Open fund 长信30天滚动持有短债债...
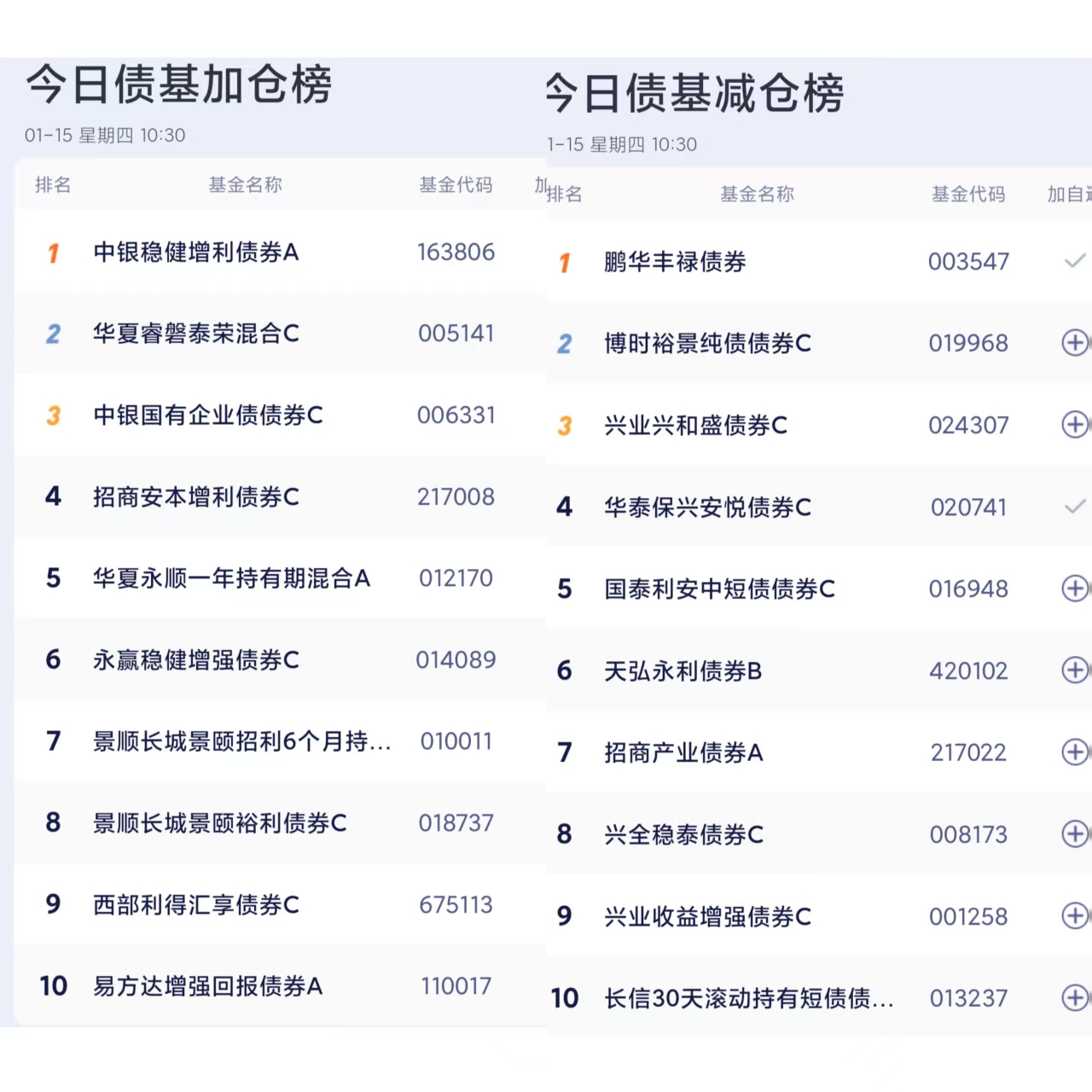This screenshot has height=1092, width=1092. 749,998
